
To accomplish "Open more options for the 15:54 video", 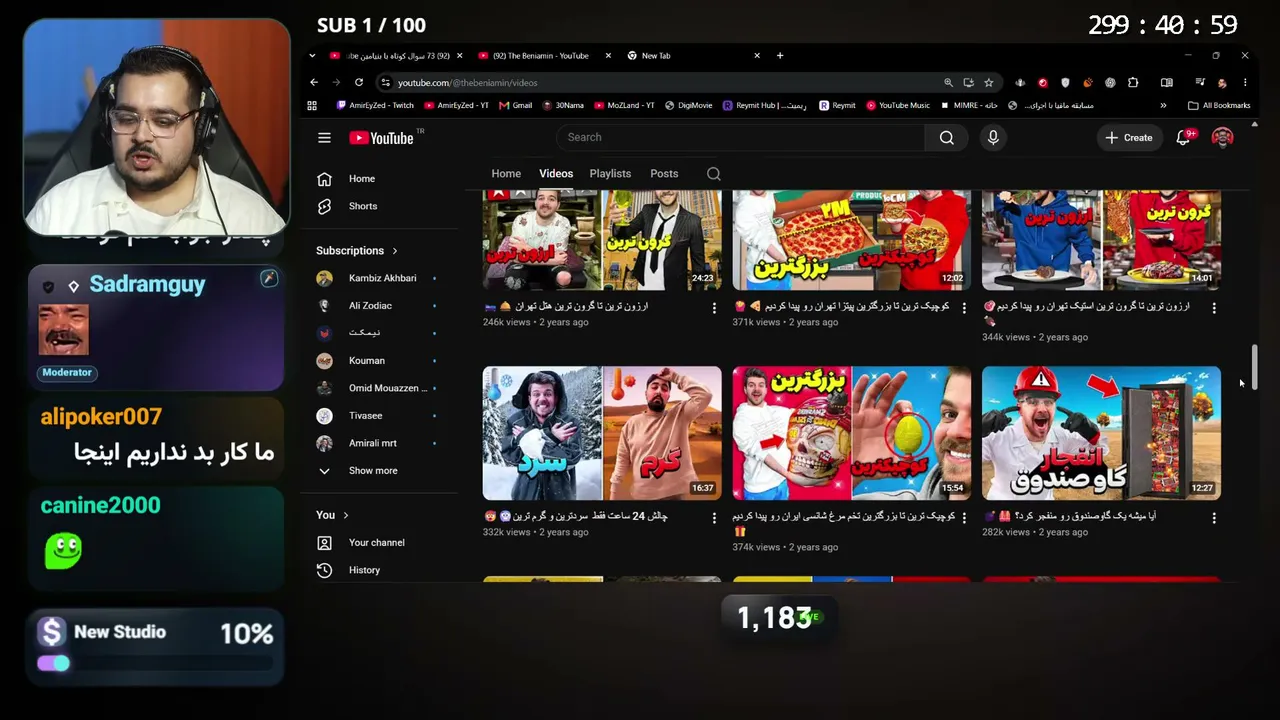I will [964, 518].
